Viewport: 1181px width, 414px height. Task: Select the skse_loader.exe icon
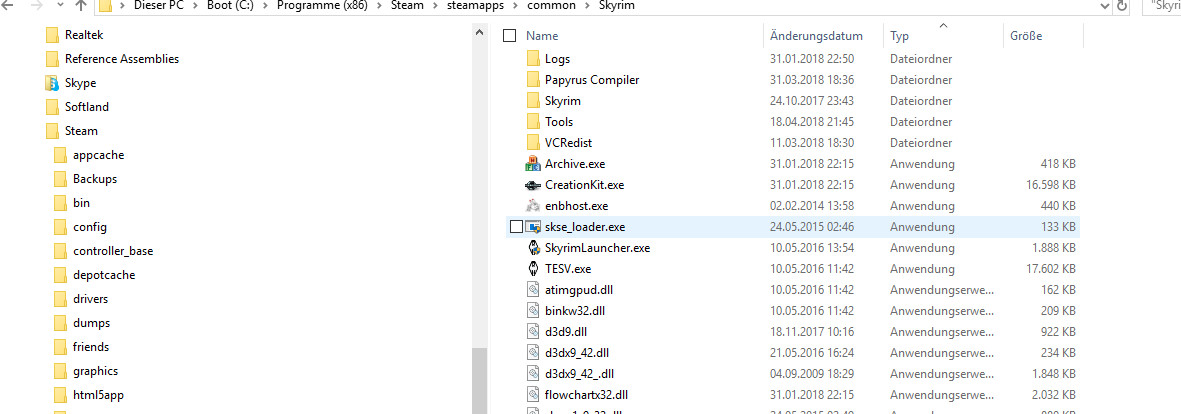[x=532, y=227]
